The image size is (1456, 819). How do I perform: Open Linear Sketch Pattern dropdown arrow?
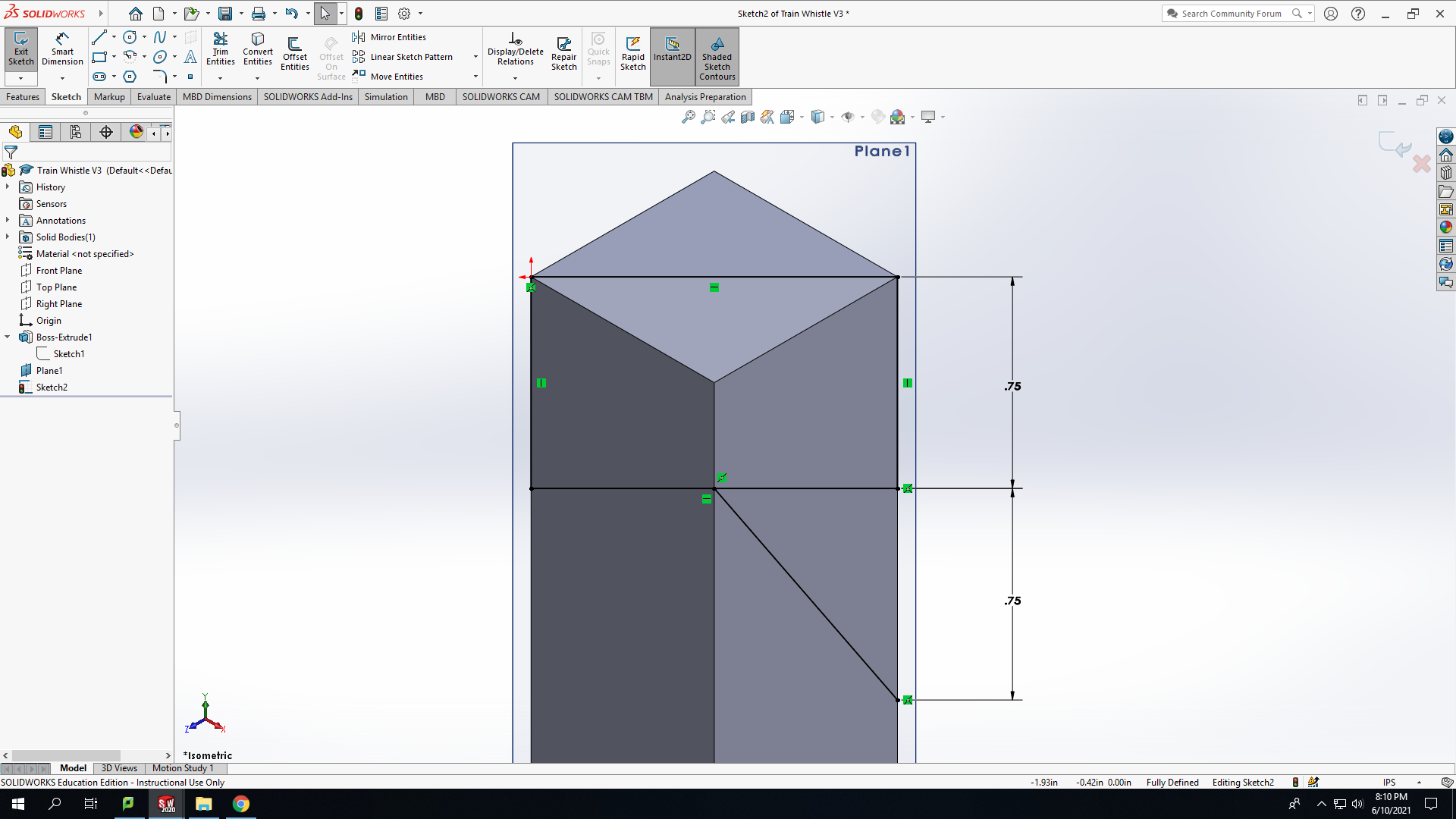click(475, 57)
